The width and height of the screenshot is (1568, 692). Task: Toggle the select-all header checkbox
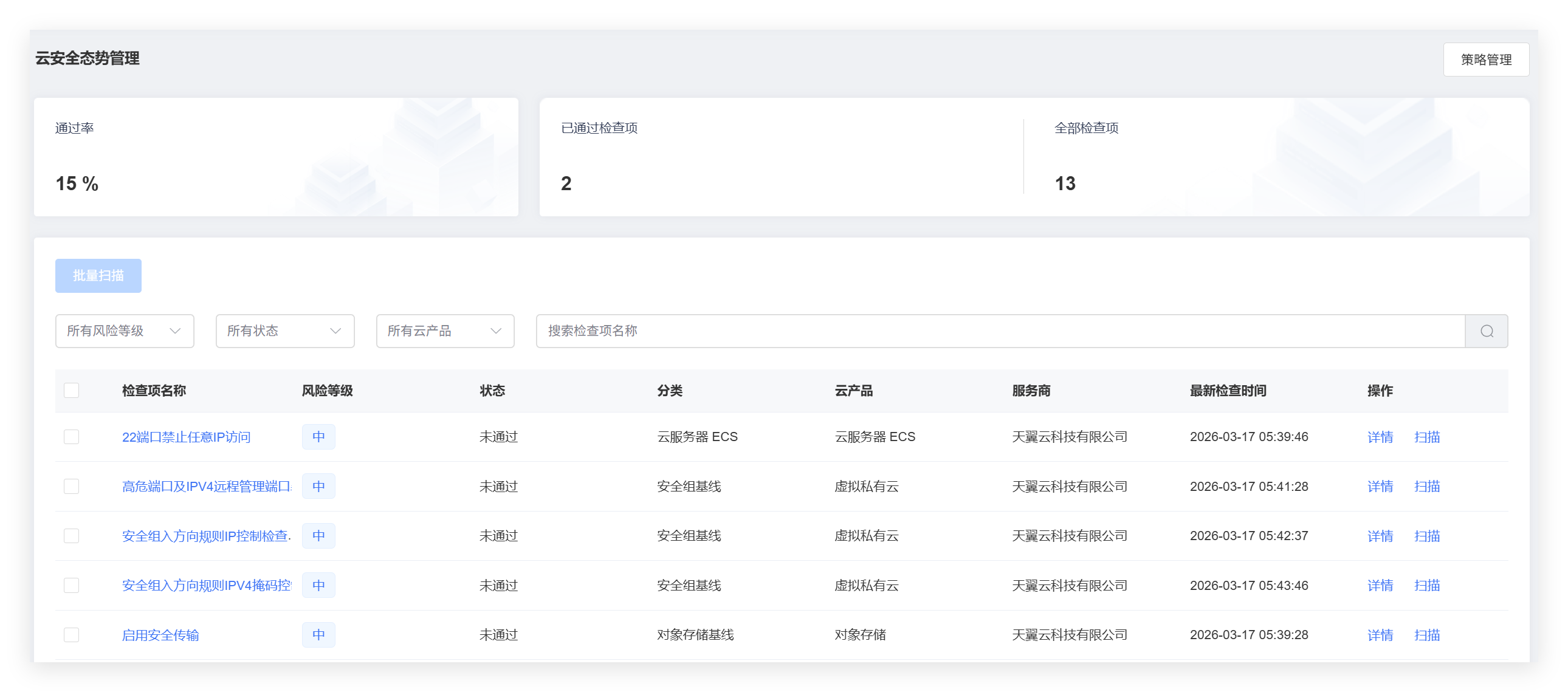[71, 391]
